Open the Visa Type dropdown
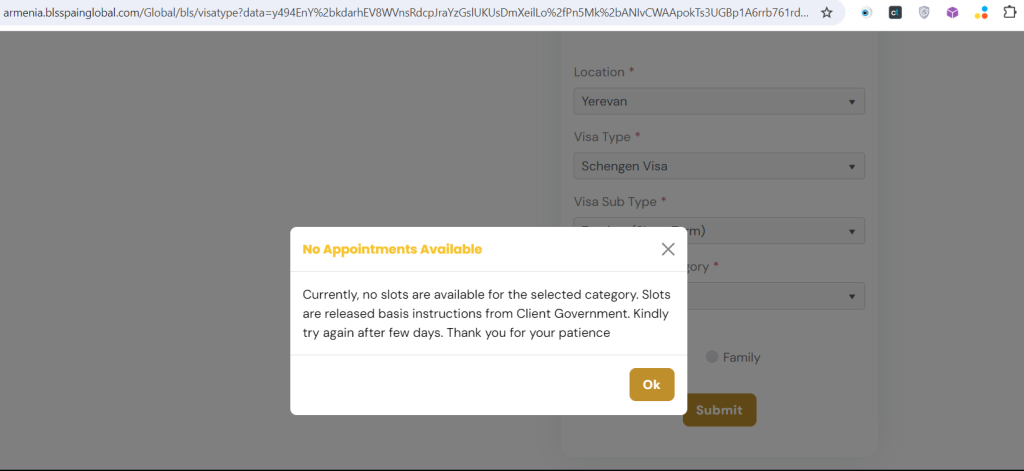Screen dimensions: 1024x471 click(x=719, y=166)
